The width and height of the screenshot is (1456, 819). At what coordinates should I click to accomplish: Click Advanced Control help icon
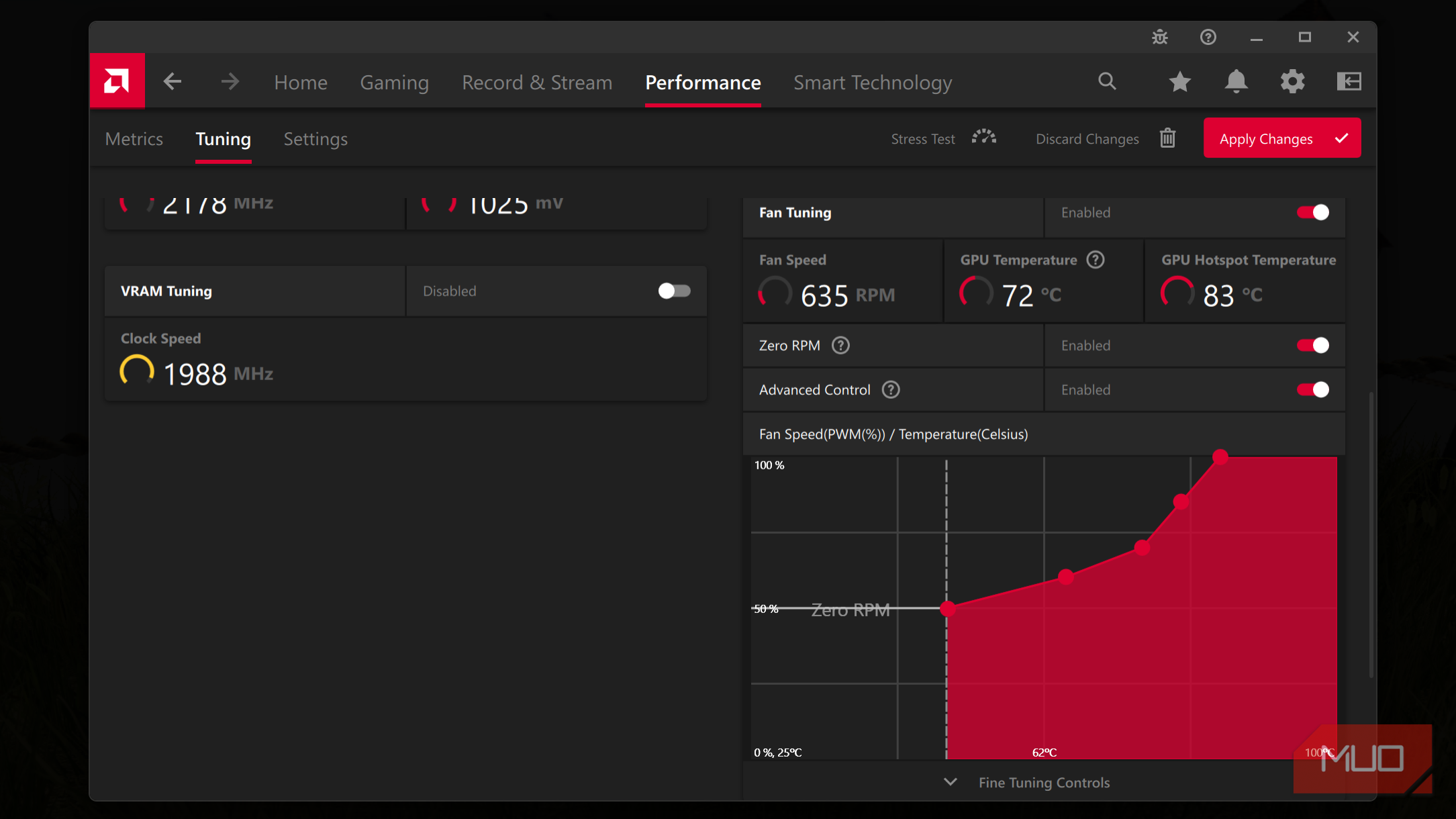pos(891,389)
